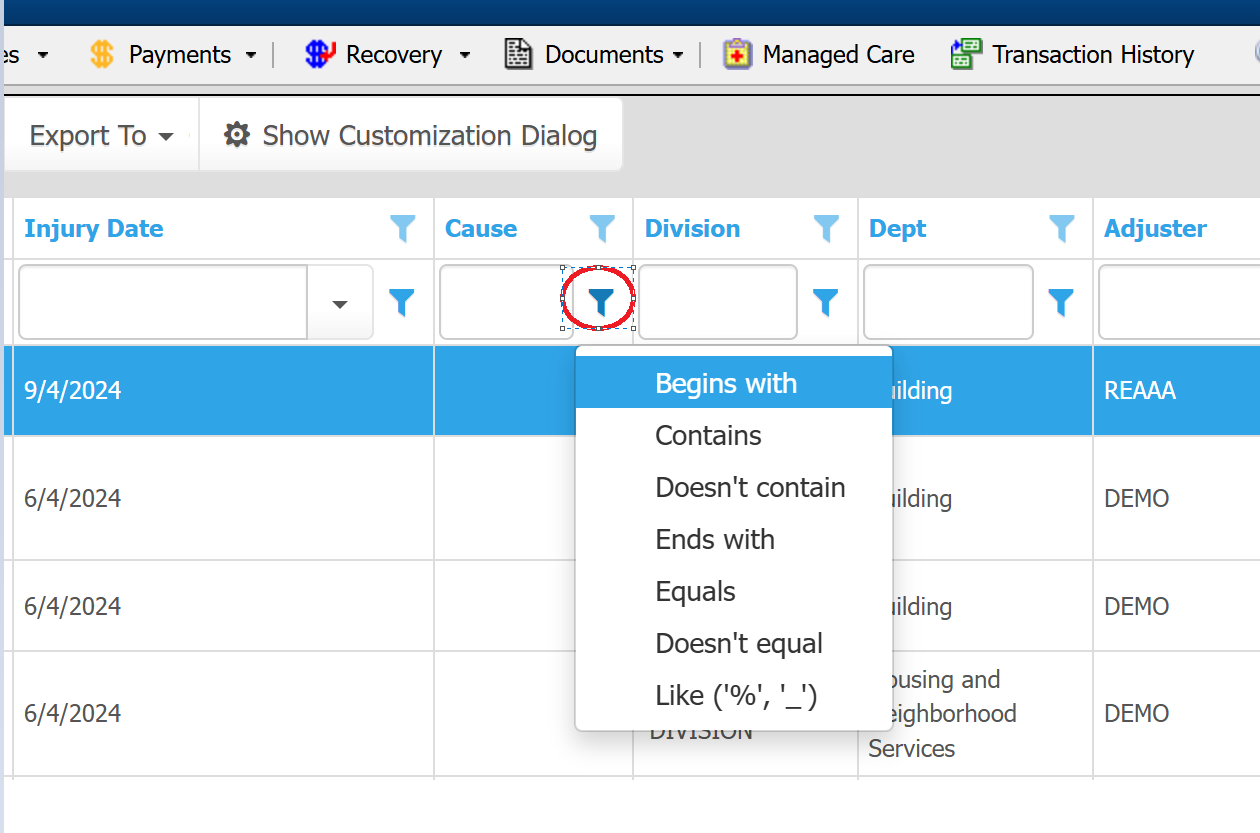Open the Injury Date filter date dropdown arrow
The height and width of the screenshot is (833, 1260).
[340, 303]
